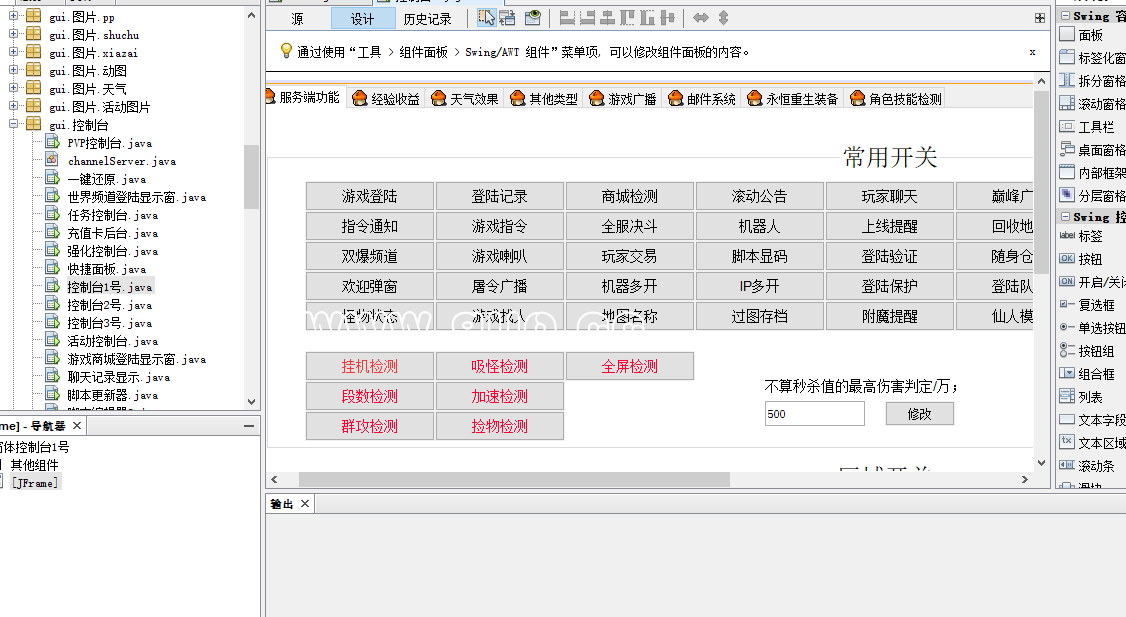
Task: Open the 邮件系统 tab in the form
Action: (702, 98)
